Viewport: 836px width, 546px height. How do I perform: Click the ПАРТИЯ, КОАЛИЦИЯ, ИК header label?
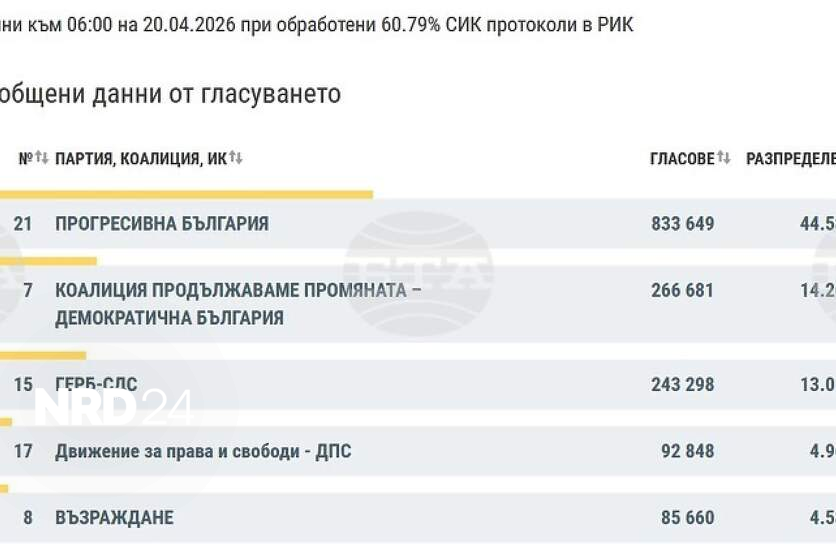point(140,159)
